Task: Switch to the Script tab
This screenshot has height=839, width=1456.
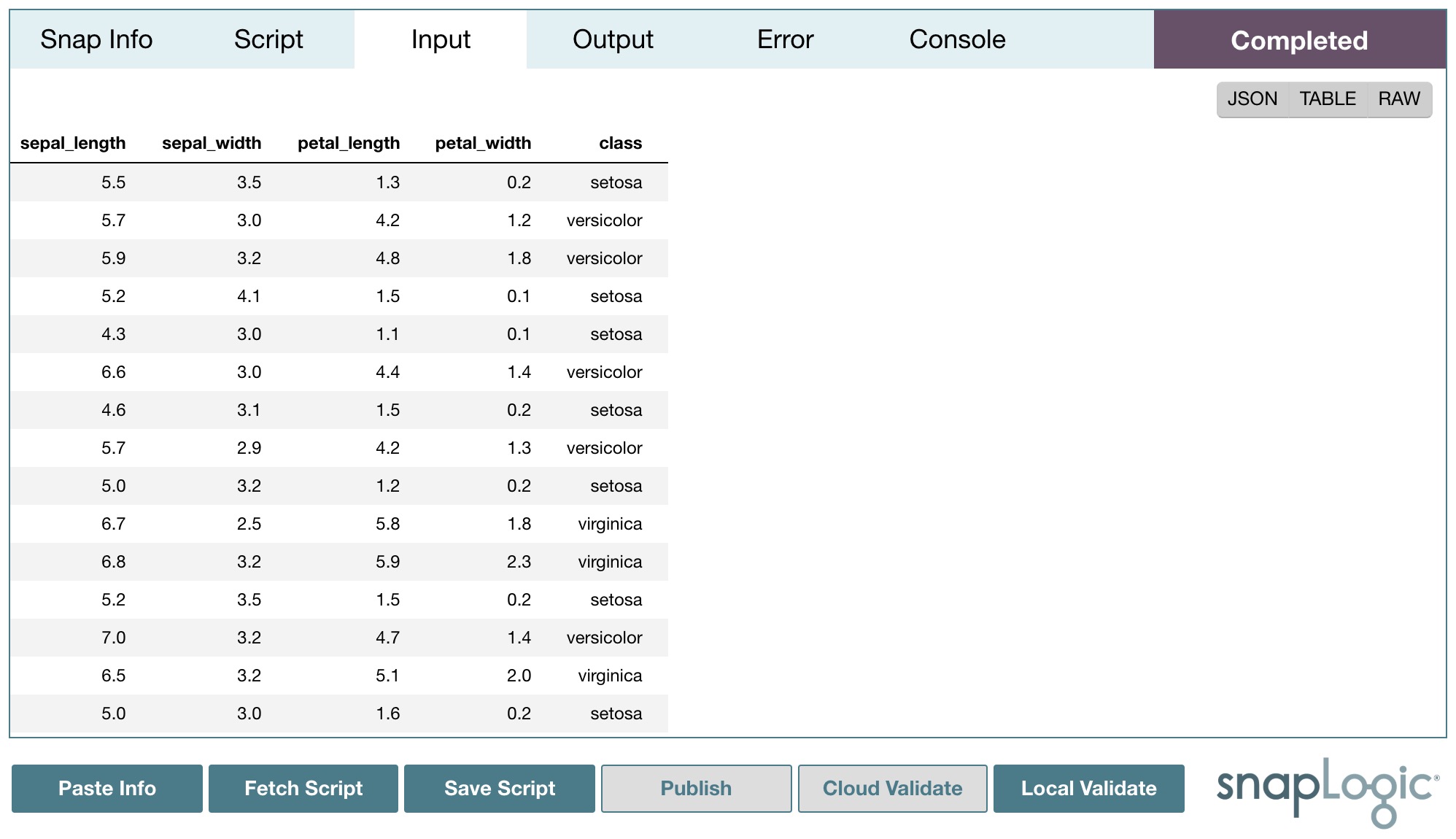Action: click(268, 39)
